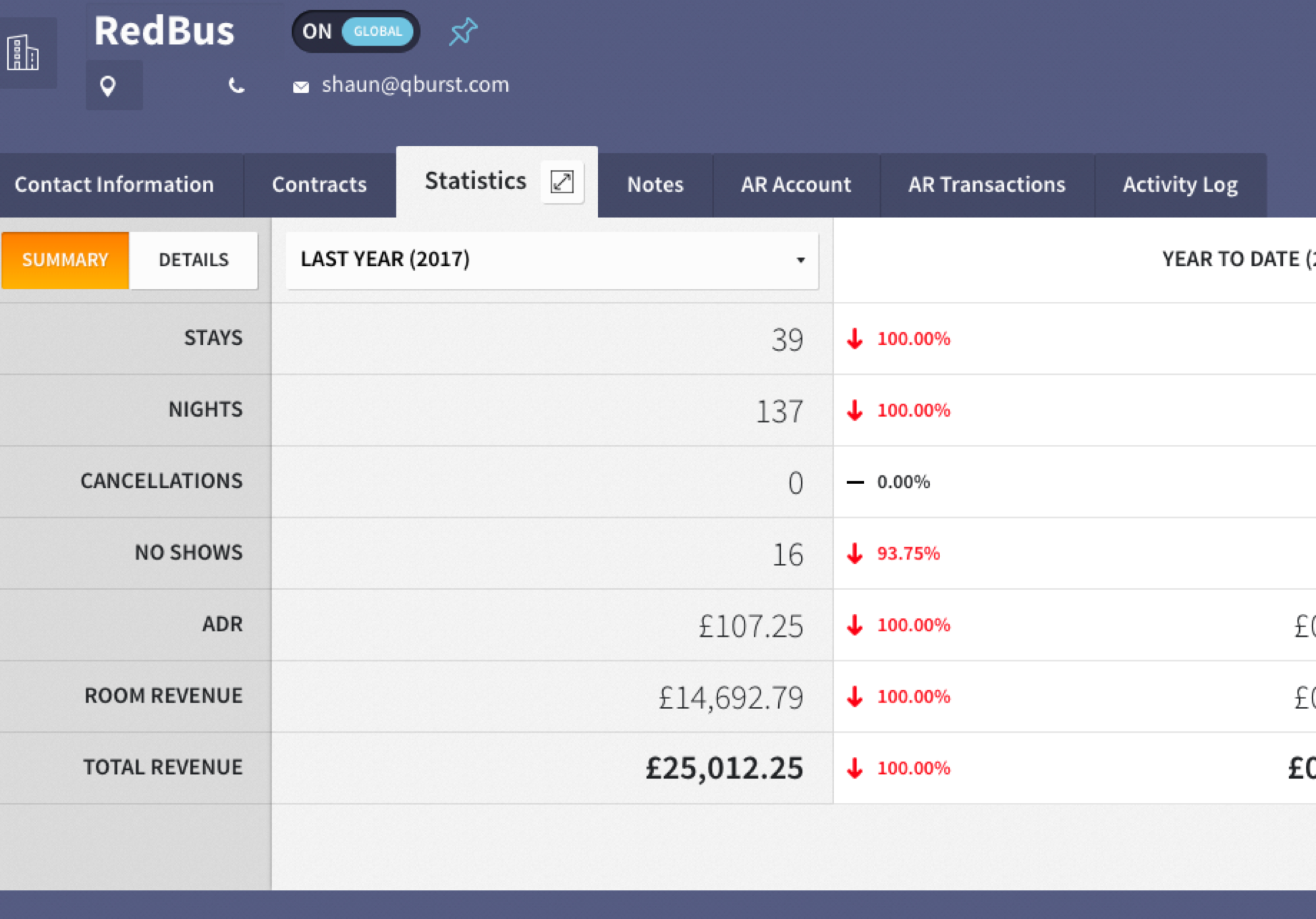Click the shaun@qburst.com email address

click(415, 84)
